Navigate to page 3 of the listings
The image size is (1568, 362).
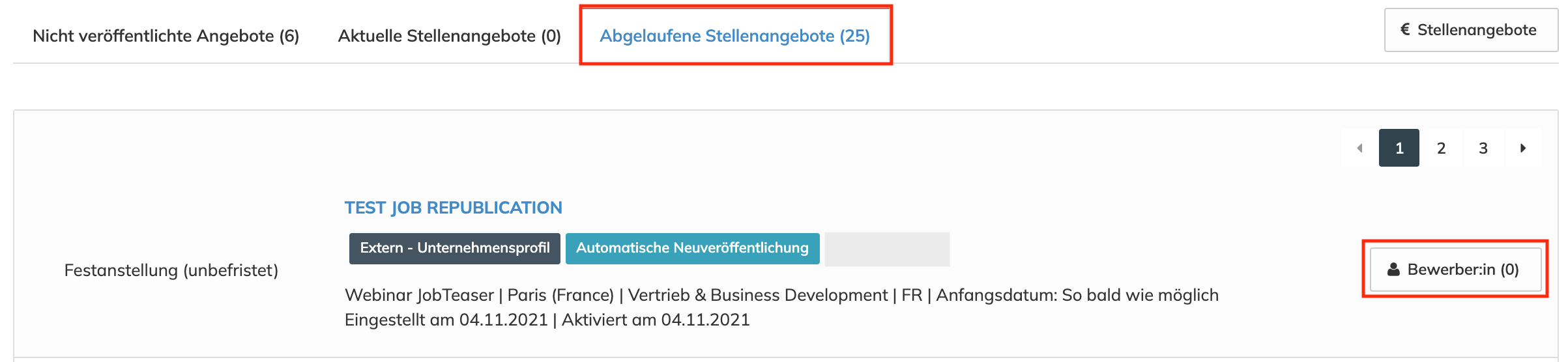[x=1483, y=148]
